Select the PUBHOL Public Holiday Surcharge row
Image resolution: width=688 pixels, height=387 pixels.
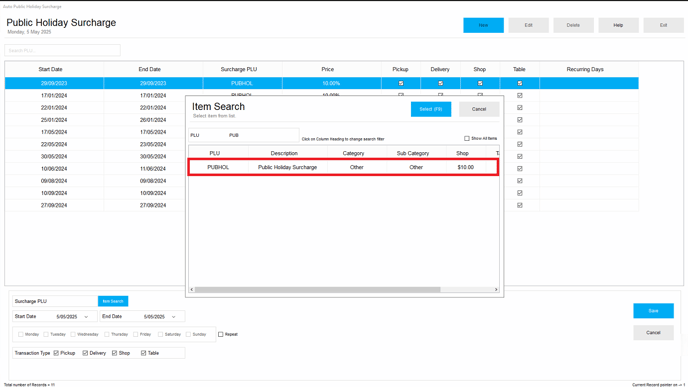click(x=344, y=167)
